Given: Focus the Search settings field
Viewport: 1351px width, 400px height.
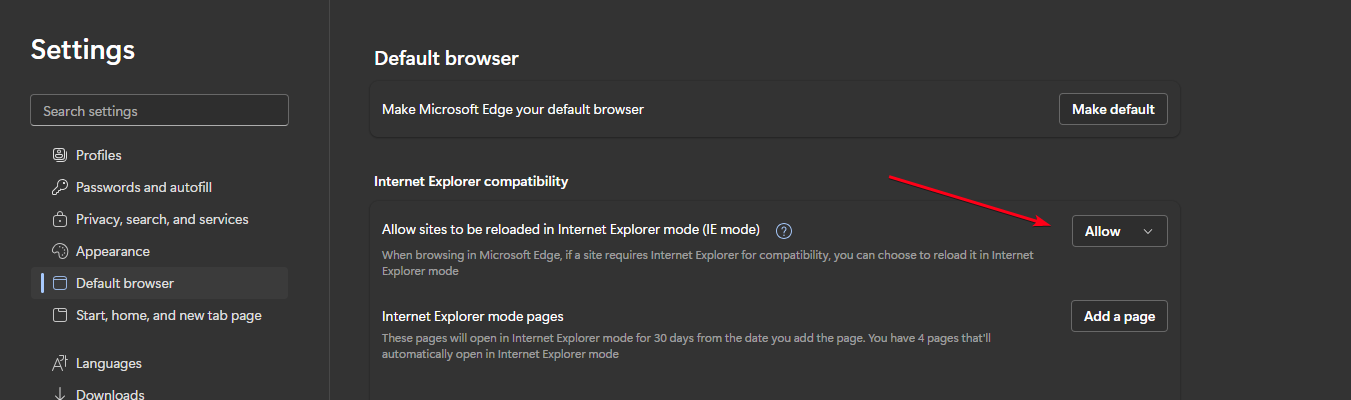Looking at the screenshot, I should [160, 111].
